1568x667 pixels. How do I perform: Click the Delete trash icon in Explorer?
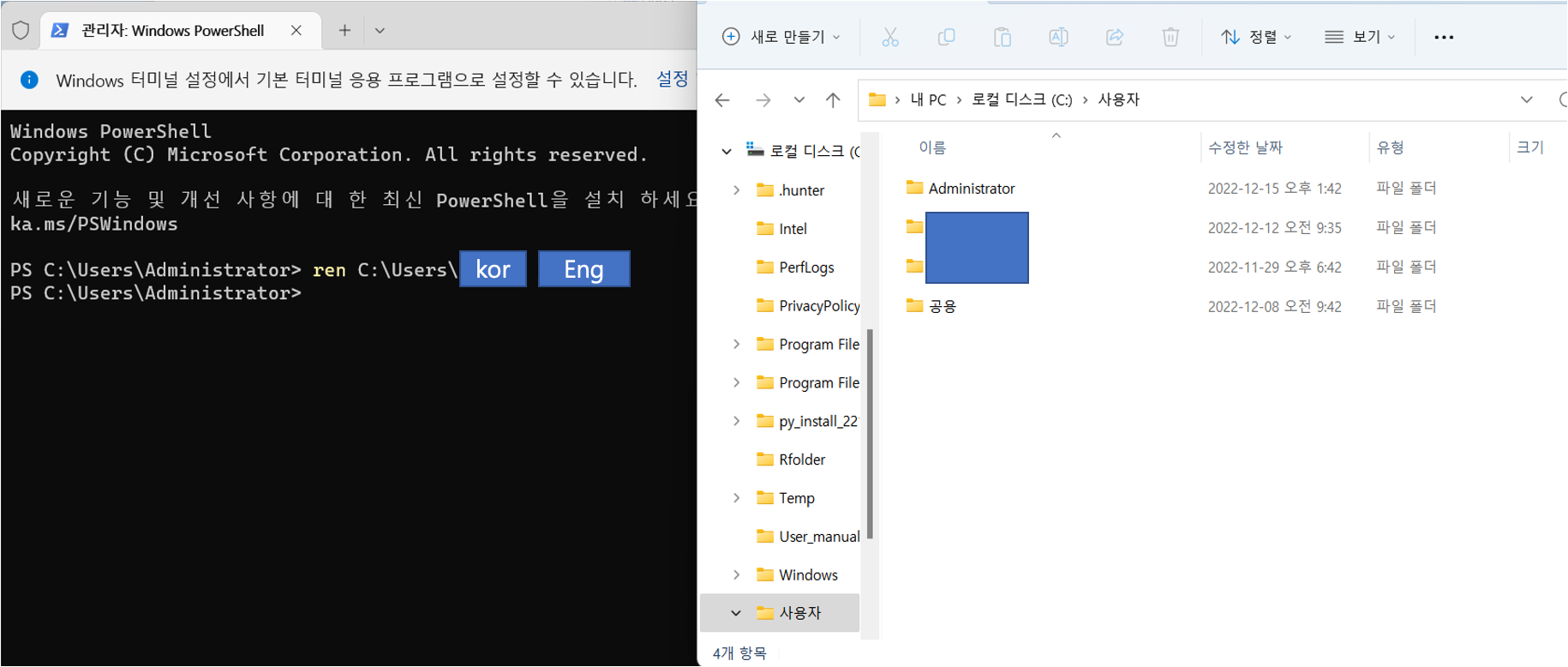pos(1170,37)
